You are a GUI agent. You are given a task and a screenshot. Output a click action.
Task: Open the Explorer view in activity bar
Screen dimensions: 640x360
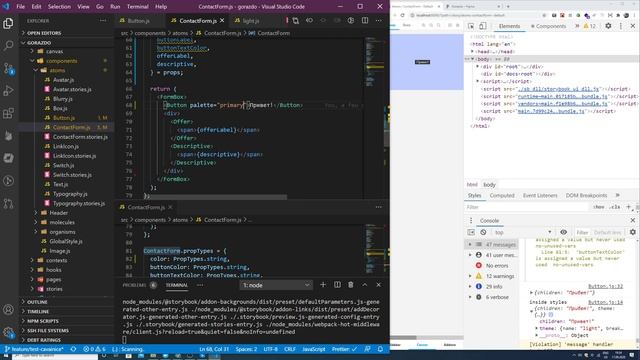(8, 23)
